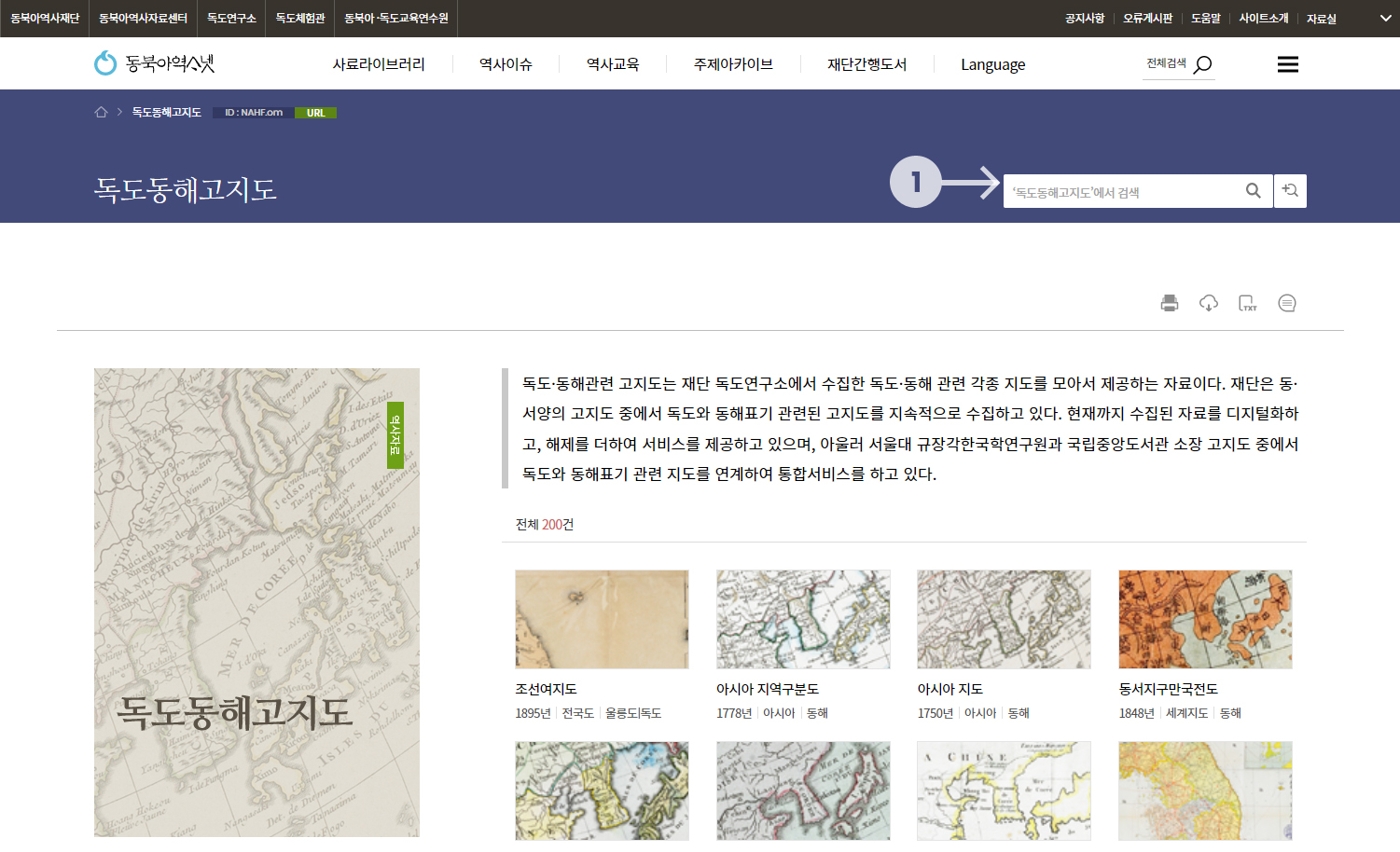Click the 세계지도 tag text
The width and height of the screenshot is (1400, 852).
(1186, 713)
